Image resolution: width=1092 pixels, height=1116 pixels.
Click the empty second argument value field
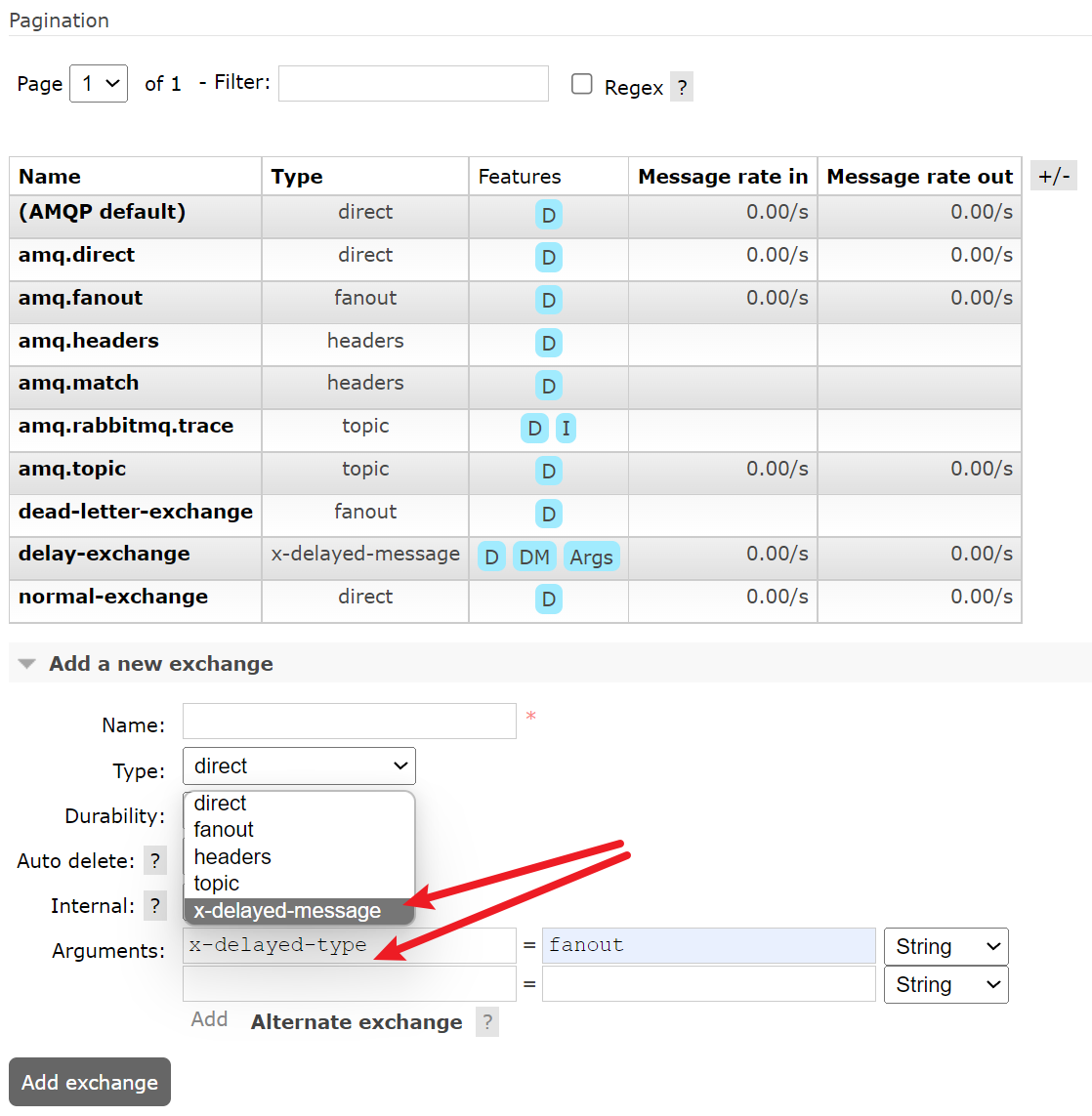click(x=709, y=983)
